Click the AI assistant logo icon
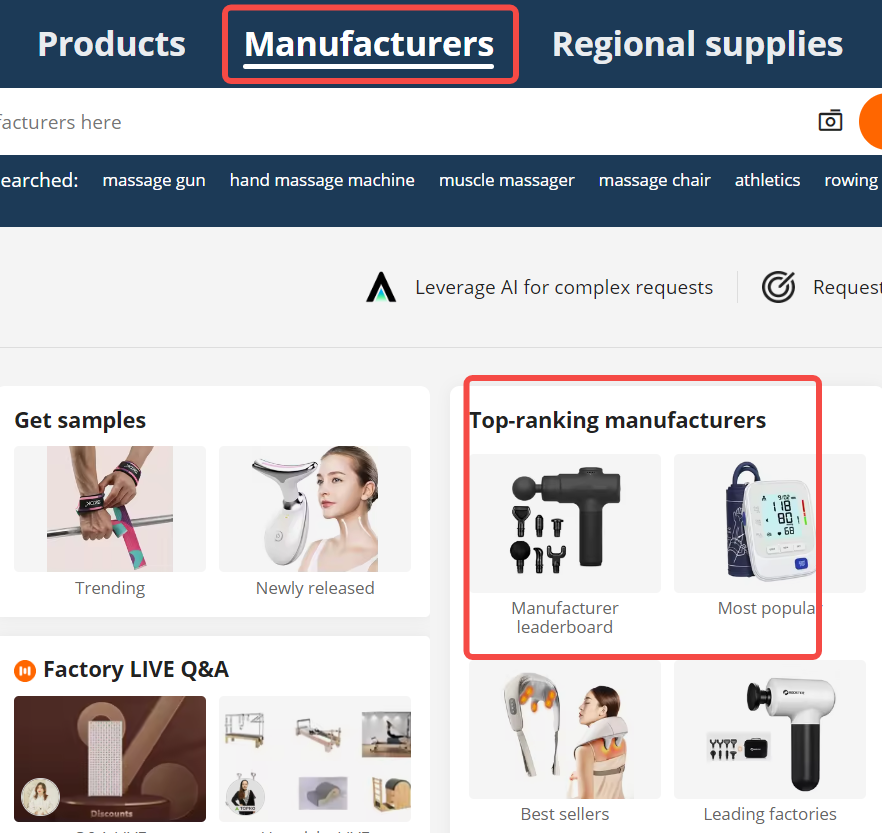This screenshot has width=882, height=833. click(381, 287)
